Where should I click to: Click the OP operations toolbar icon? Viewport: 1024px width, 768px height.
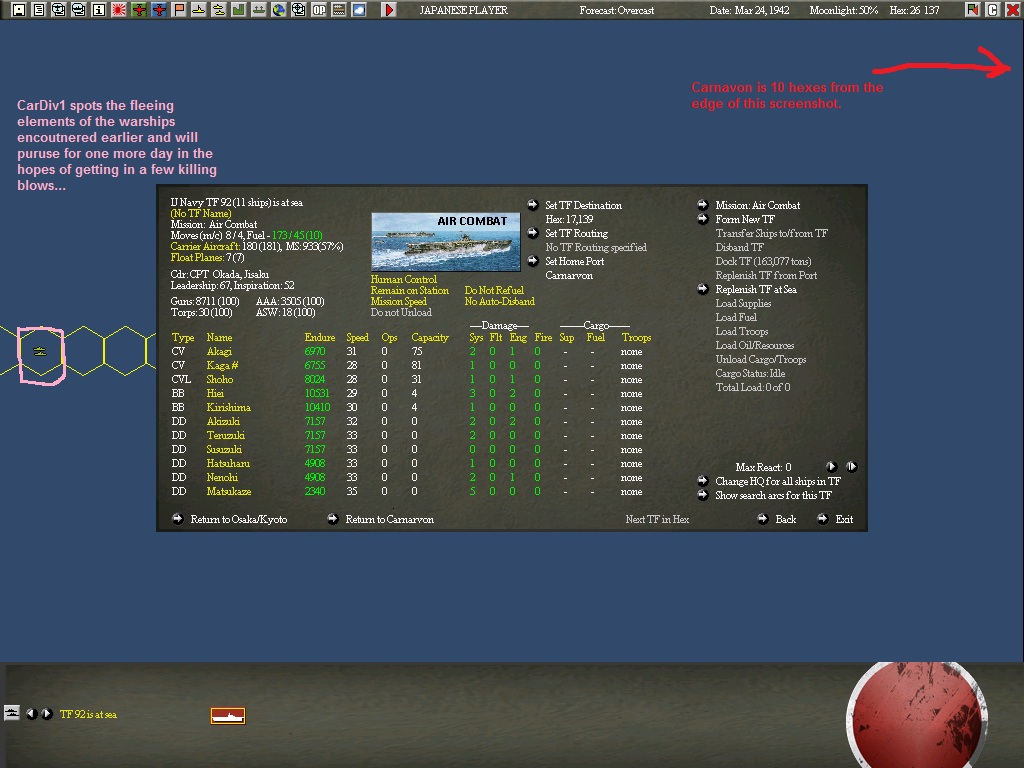[319, 10]
